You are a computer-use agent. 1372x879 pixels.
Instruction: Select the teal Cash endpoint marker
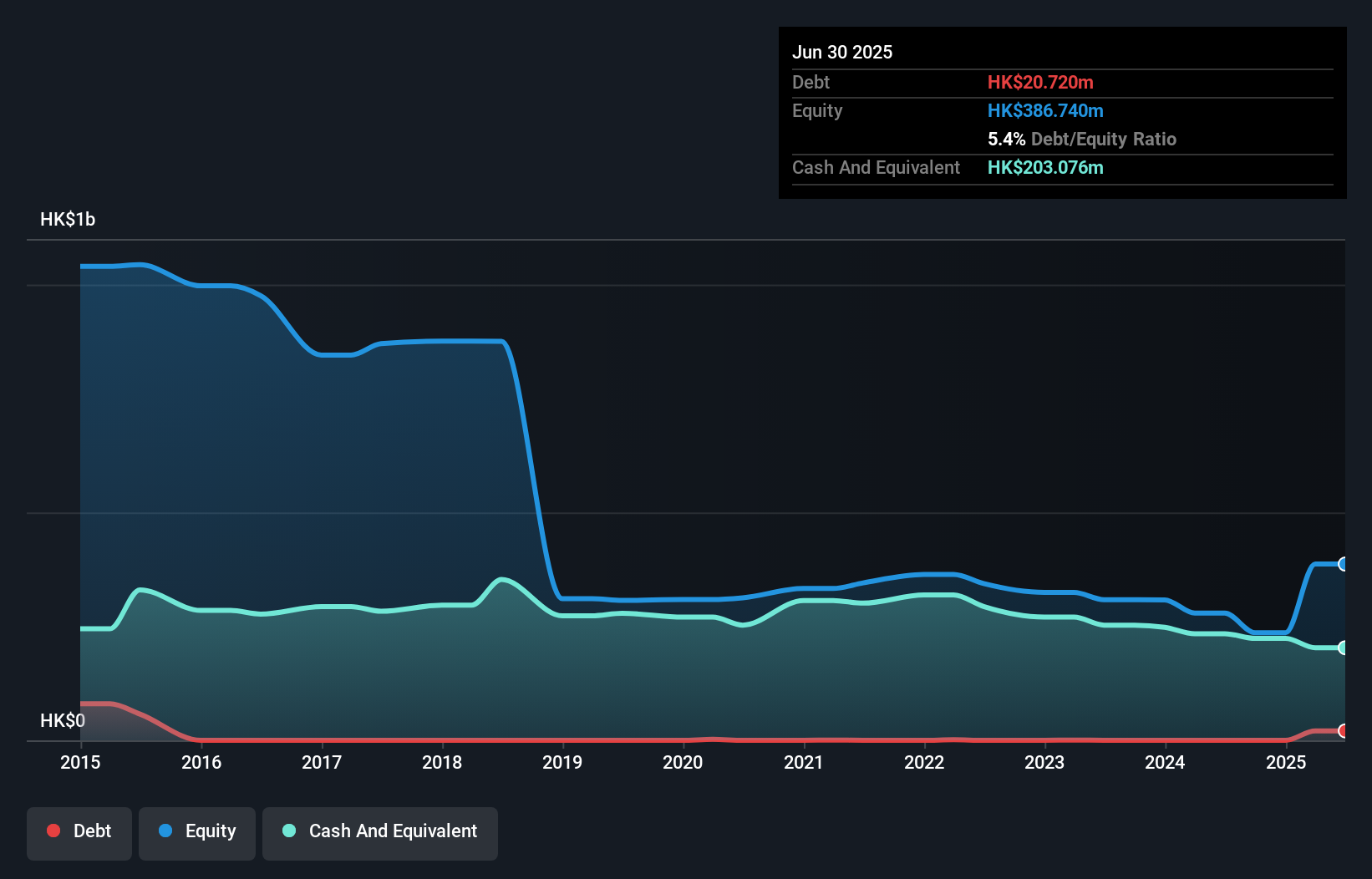1344,648
